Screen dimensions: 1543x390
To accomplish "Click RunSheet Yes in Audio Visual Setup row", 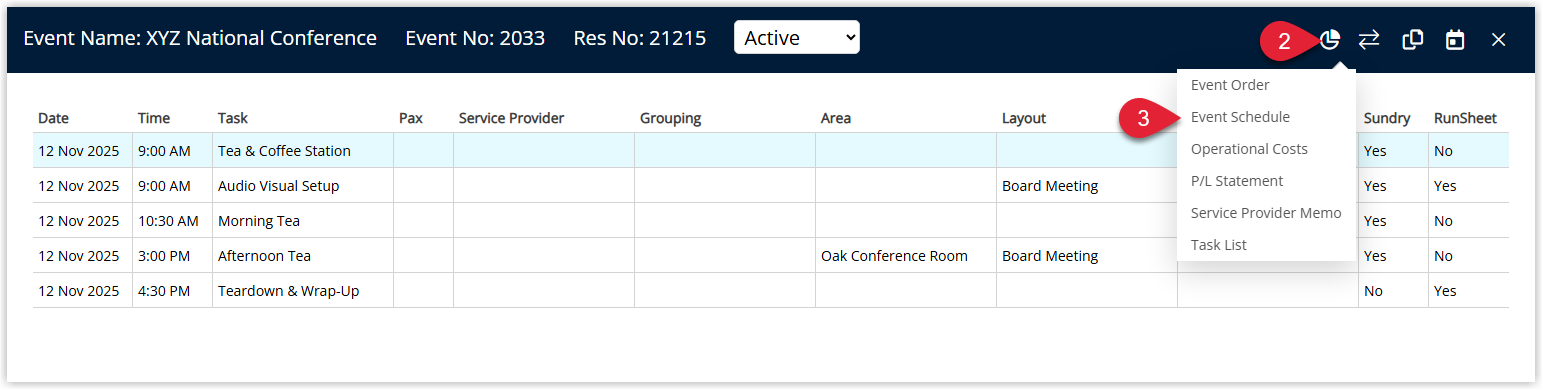I will pos(1445,186).
